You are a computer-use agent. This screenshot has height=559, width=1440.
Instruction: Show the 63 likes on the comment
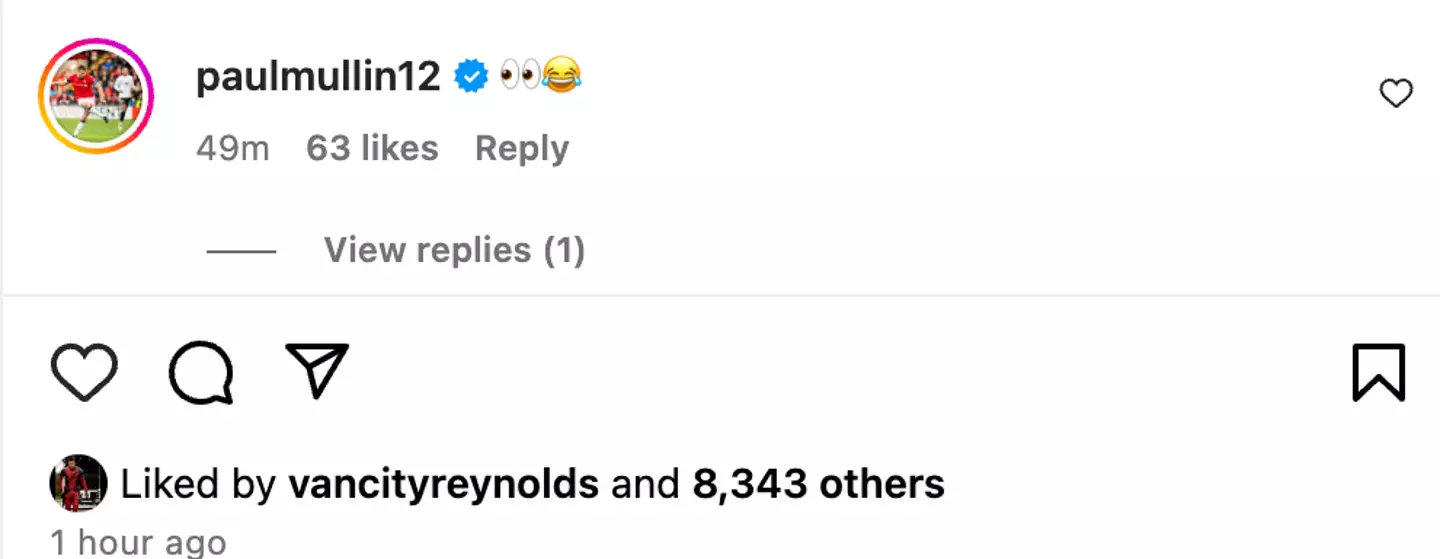click(x=372, y=149)
